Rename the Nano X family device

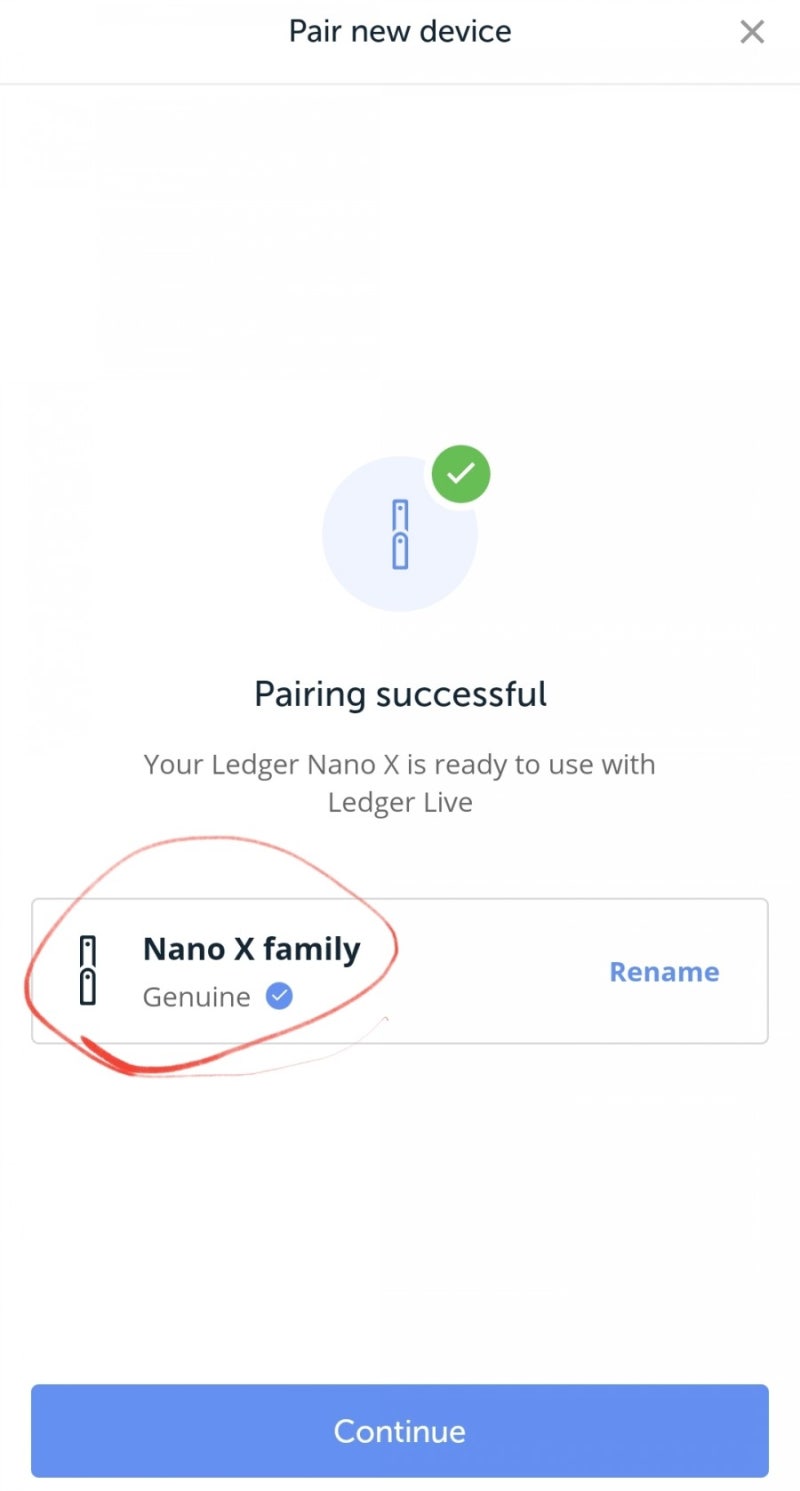[x=664, y=972]
